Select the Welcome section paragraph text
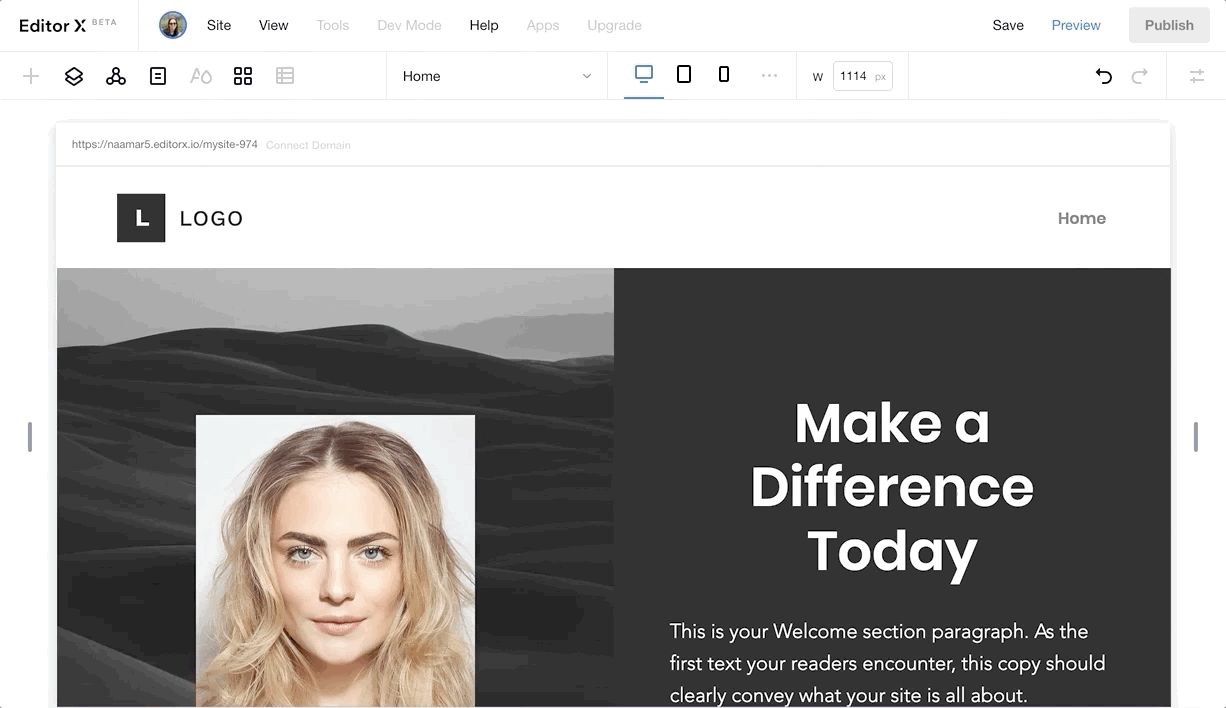This screenshot has height=708, width=1226. pyautogui.click(x=888, y=663)
